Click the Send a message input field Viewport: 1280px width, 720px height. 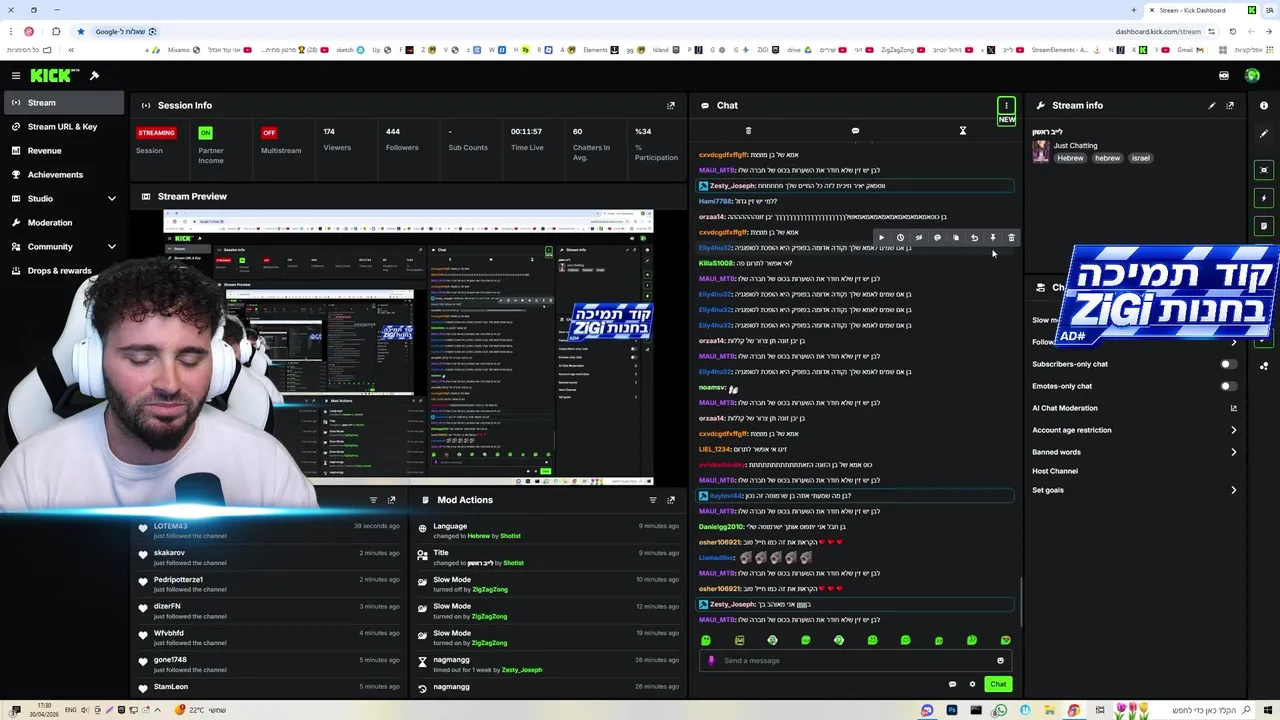(855, 660)
